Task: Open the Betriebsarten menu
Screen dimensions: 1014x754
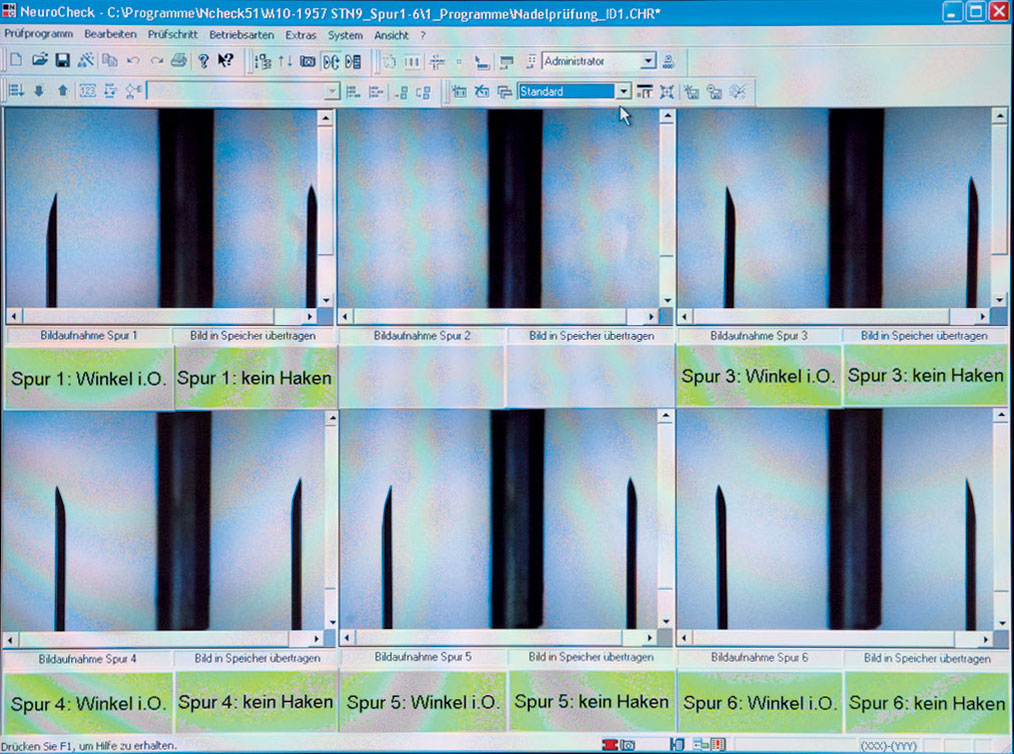Action: click(x=242, y=35)
